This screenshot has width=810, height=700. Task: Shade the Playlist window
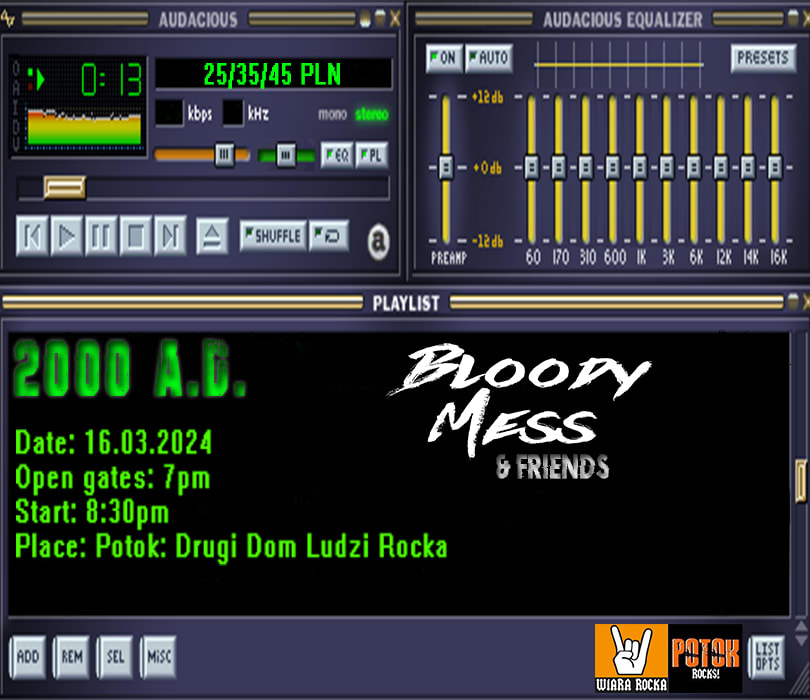pos(793,302)
